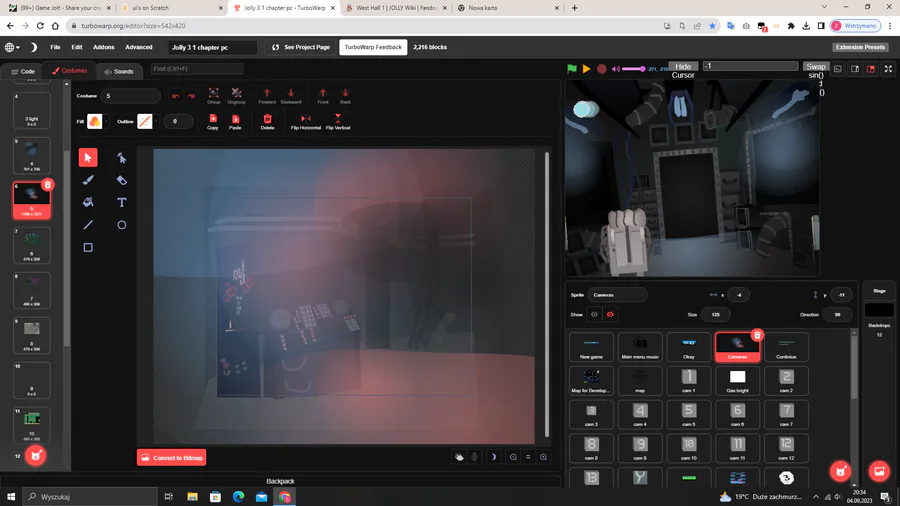Start project with the green flag

tap(572, 69)
